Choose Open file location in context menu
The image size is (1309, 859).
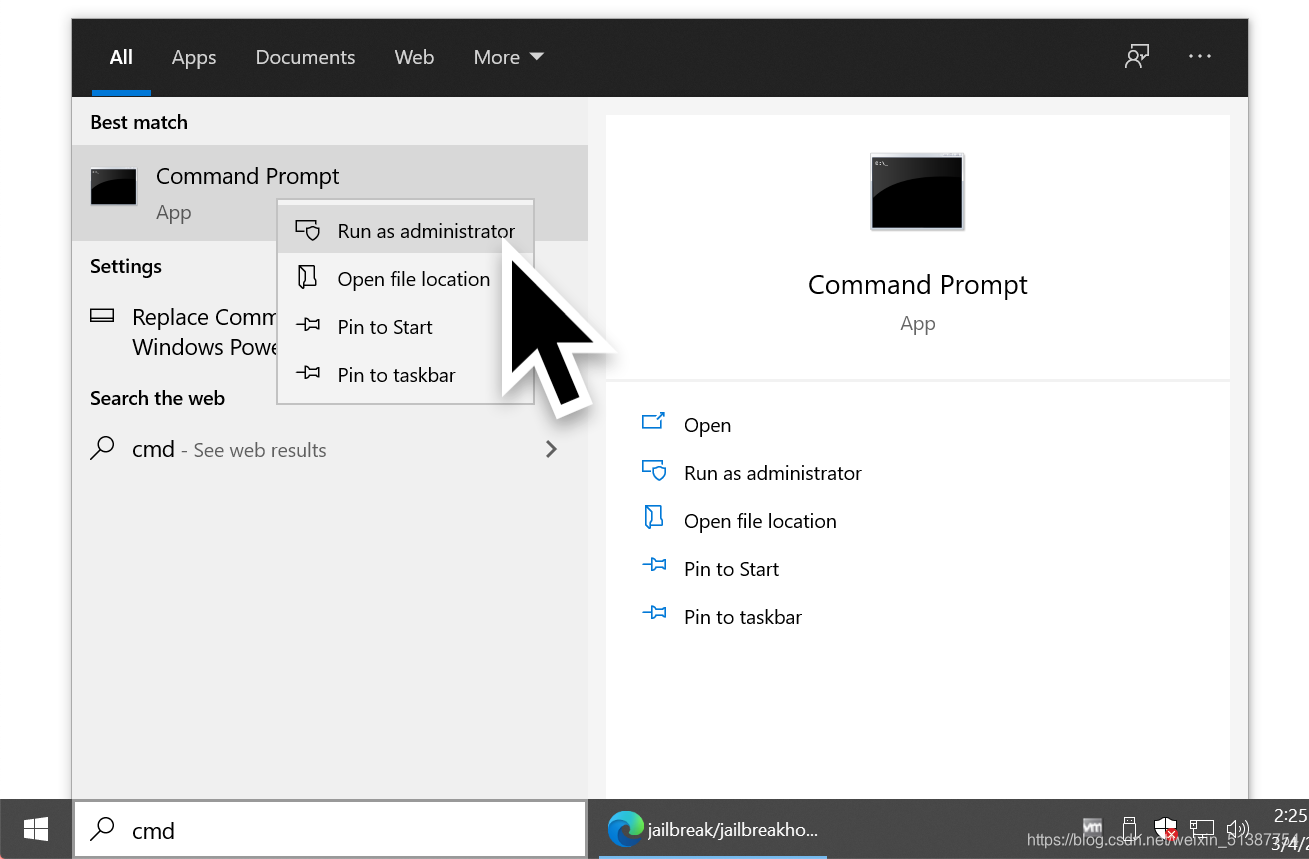pos(405,279)
